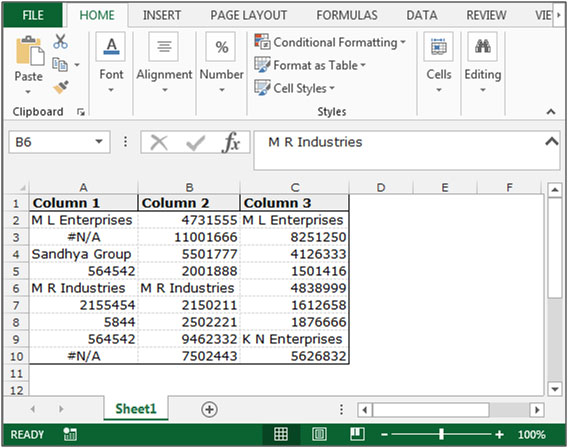
Task: Select row 1 header
Action: click(16, 203)
